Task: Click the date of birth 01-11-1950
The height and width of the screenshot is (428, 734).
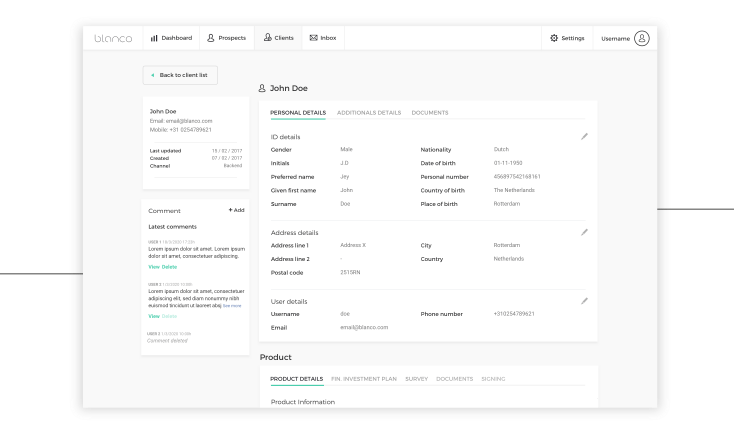Action: click(508, 163)
